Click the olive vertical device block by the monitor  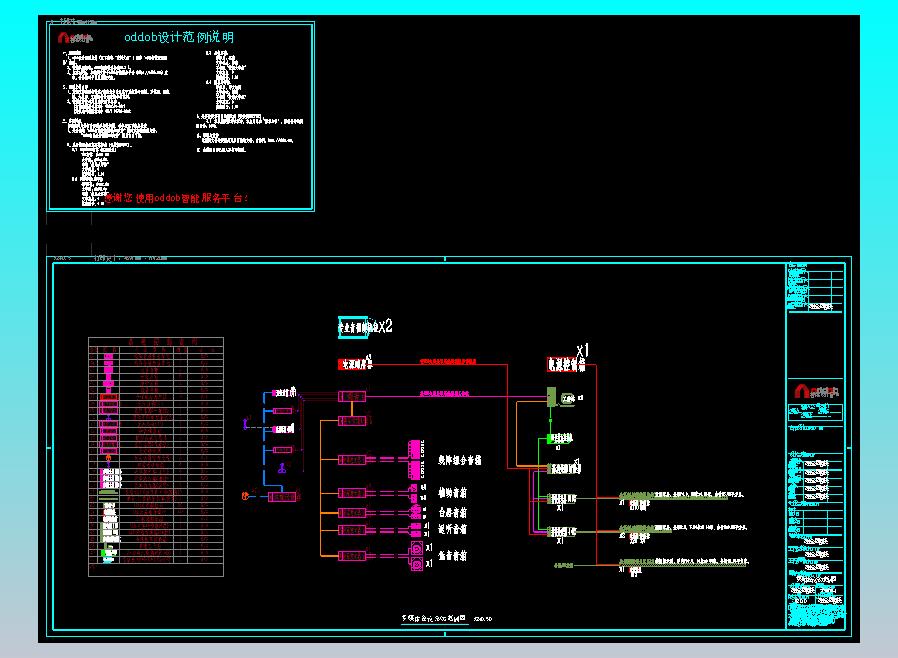pos(551,397)
